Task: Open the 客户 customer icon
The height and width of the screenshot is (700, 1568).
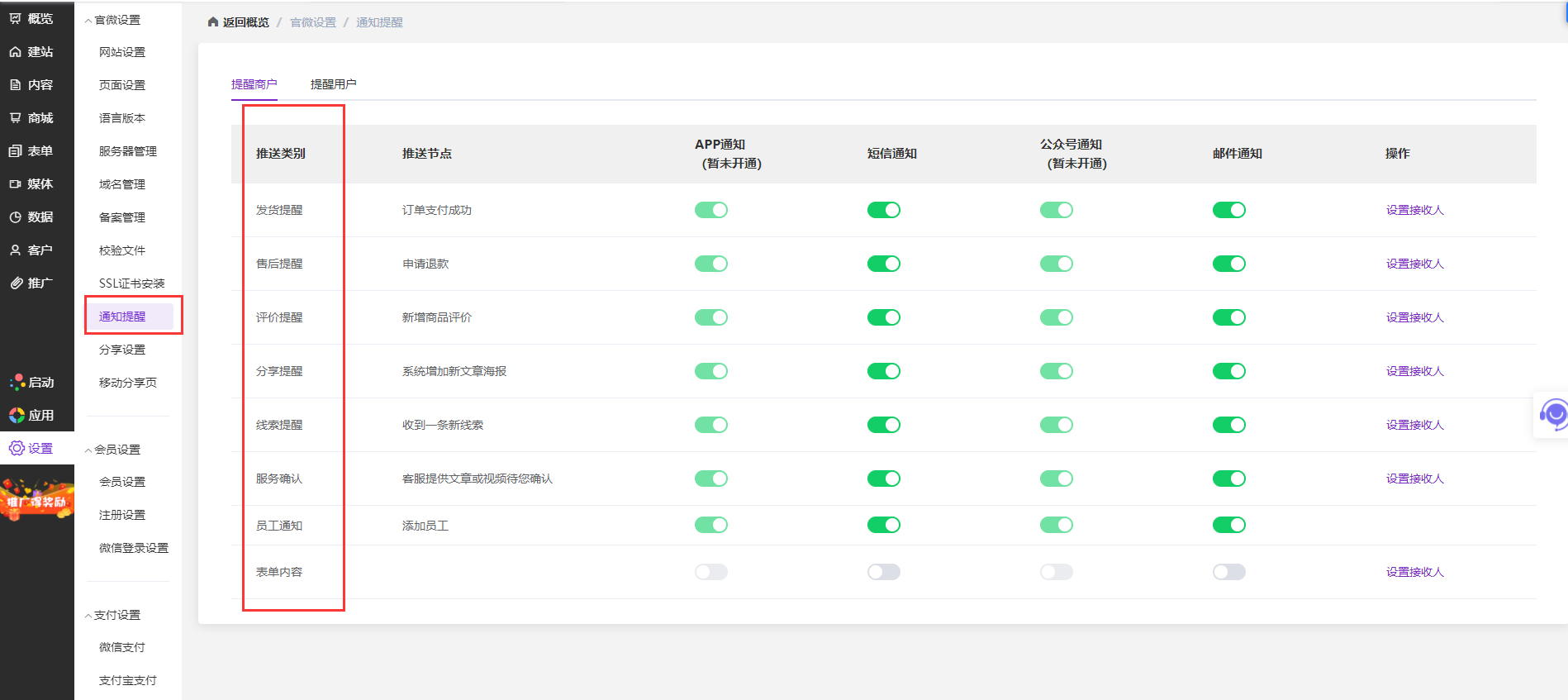Action: [x=16, y=250]
